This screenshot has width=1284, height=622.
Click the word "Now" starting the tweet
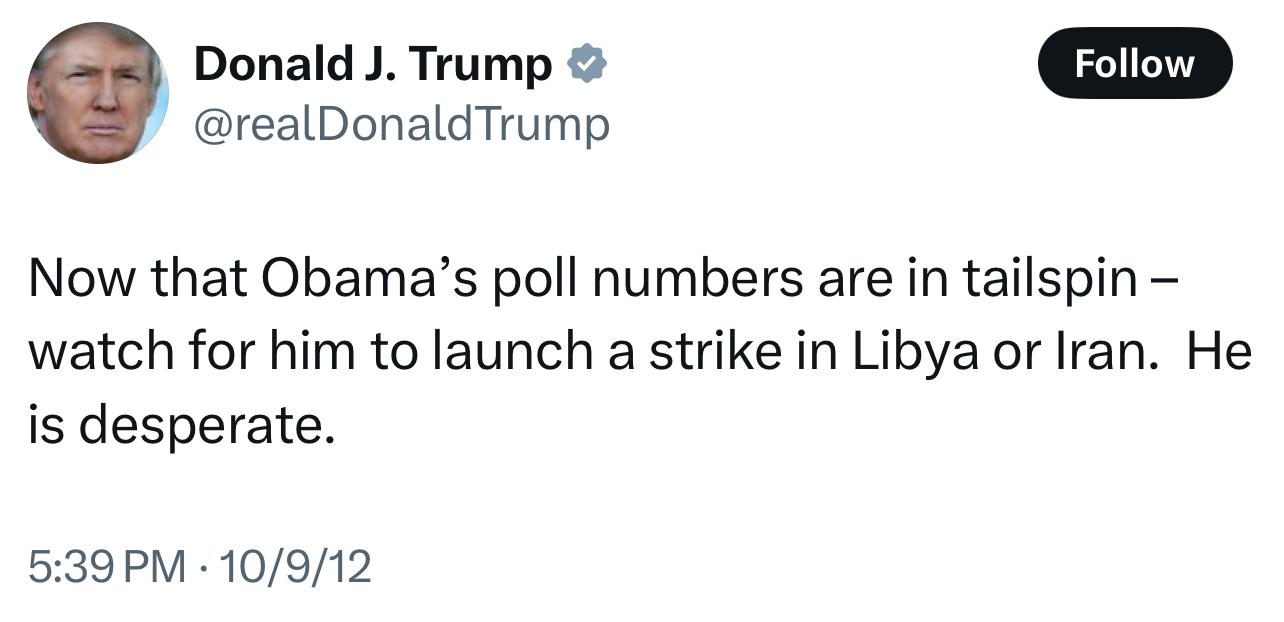pos(84,280)
